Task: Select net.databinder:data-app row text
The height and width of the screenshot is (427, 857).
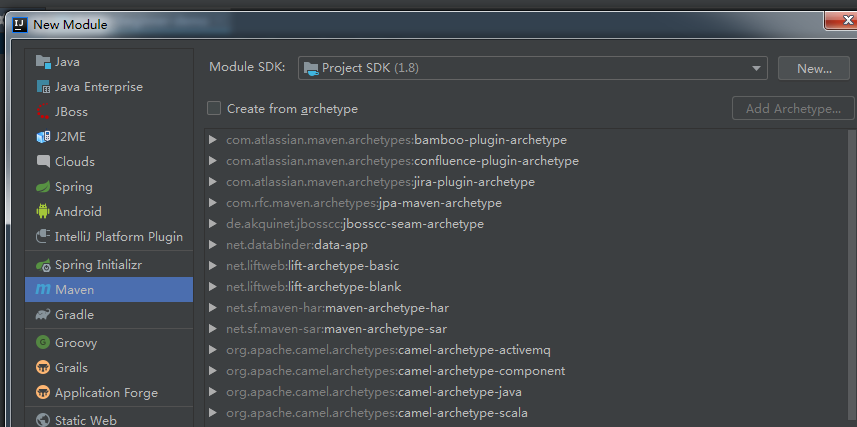Action: [297, 245]
